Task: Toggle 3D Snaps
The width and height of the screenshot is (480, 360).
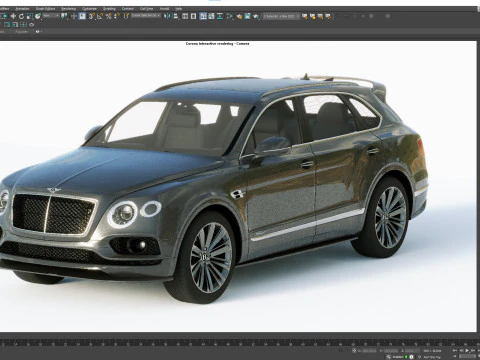Action: [91, 16]
